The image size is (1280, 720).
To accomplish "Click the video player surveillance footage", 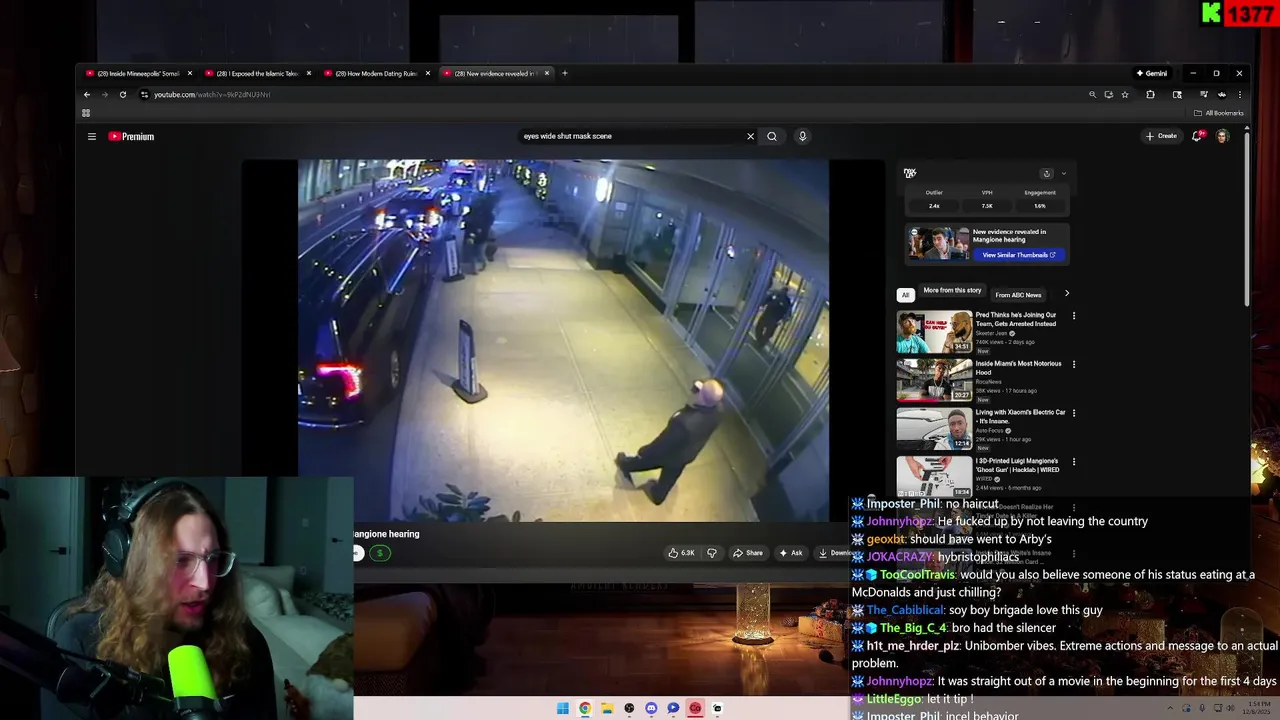I will [563, 340].
